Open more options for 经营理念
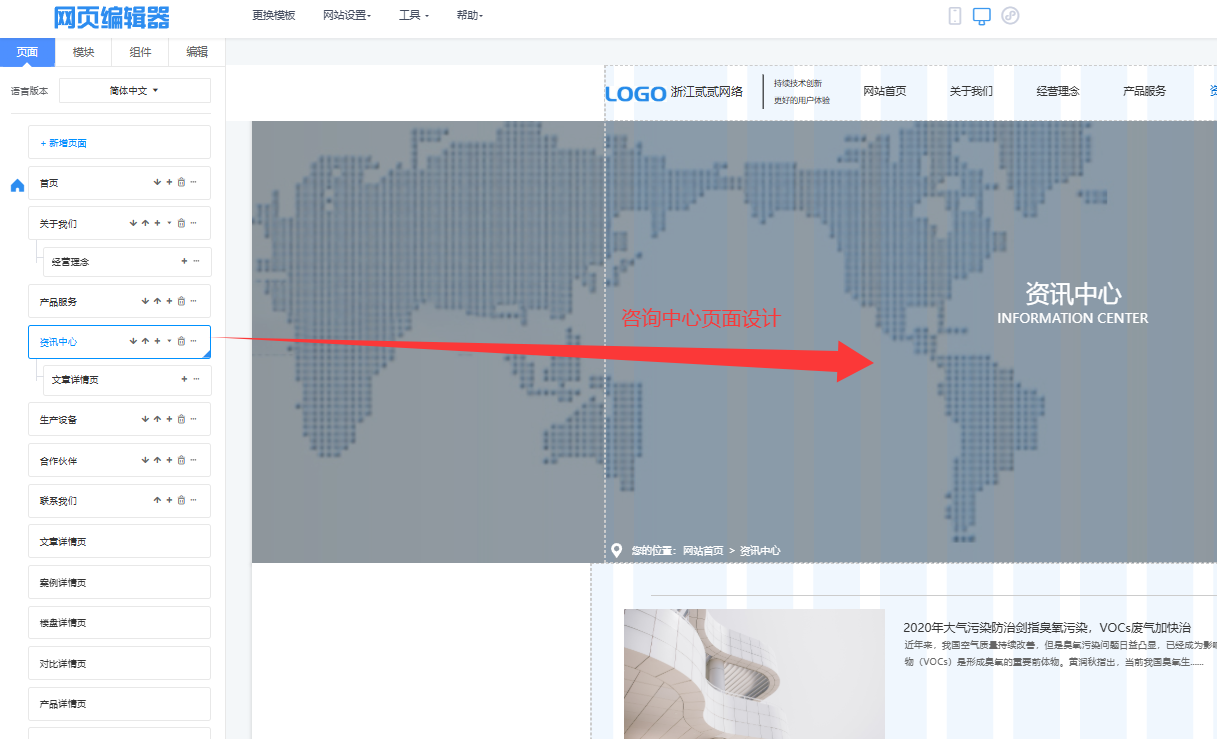The width and height of the screenshot is (1217, 739). (x=196, y=261)
